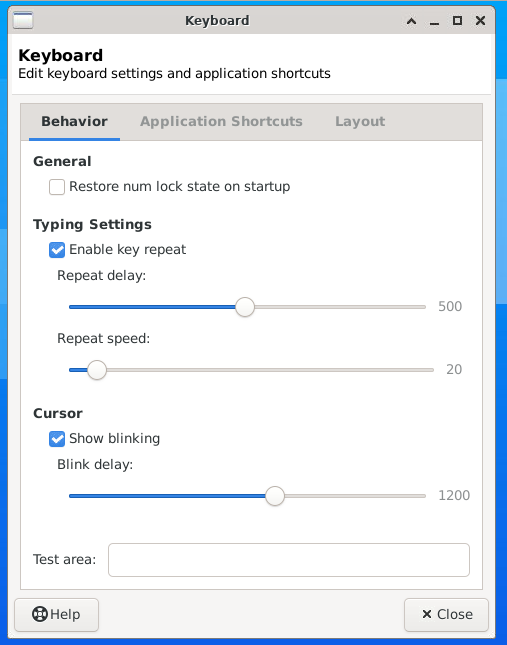The height and width of the screenshot is (645, 507).
Task: Switch to the Application Shortcuts tab
Action: 221,121
